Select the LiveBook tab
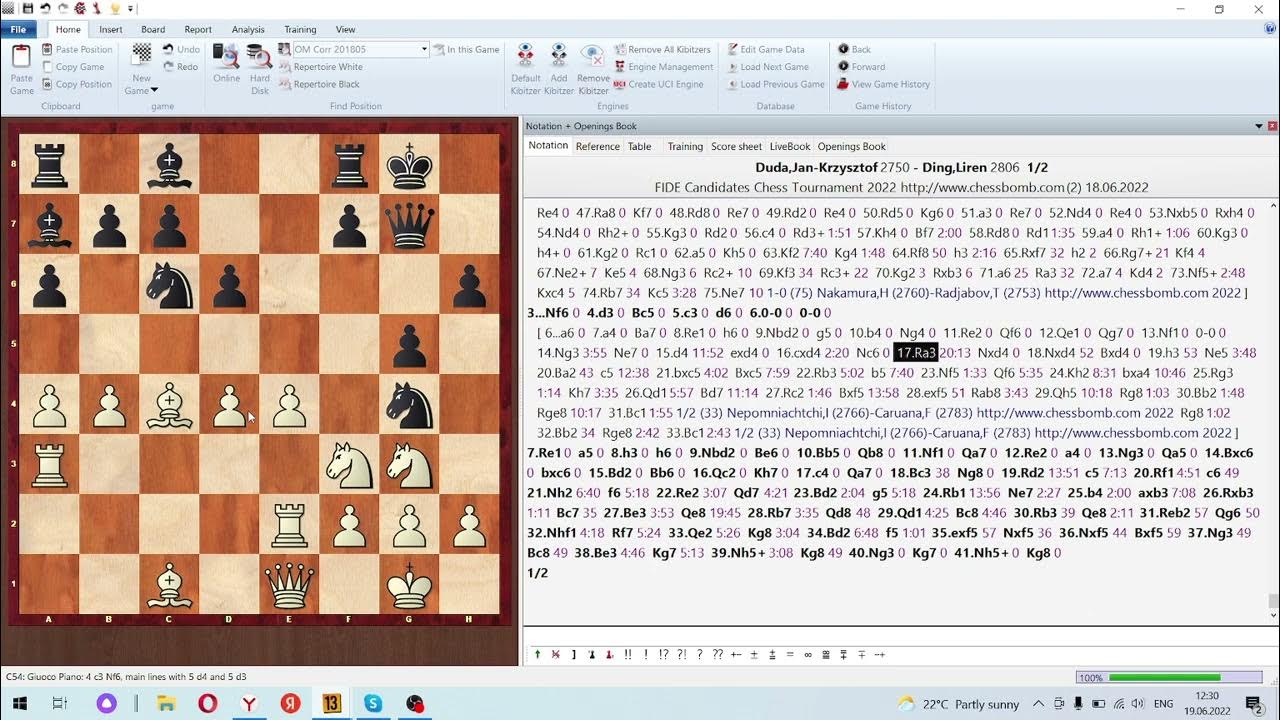 click(790, 146)
